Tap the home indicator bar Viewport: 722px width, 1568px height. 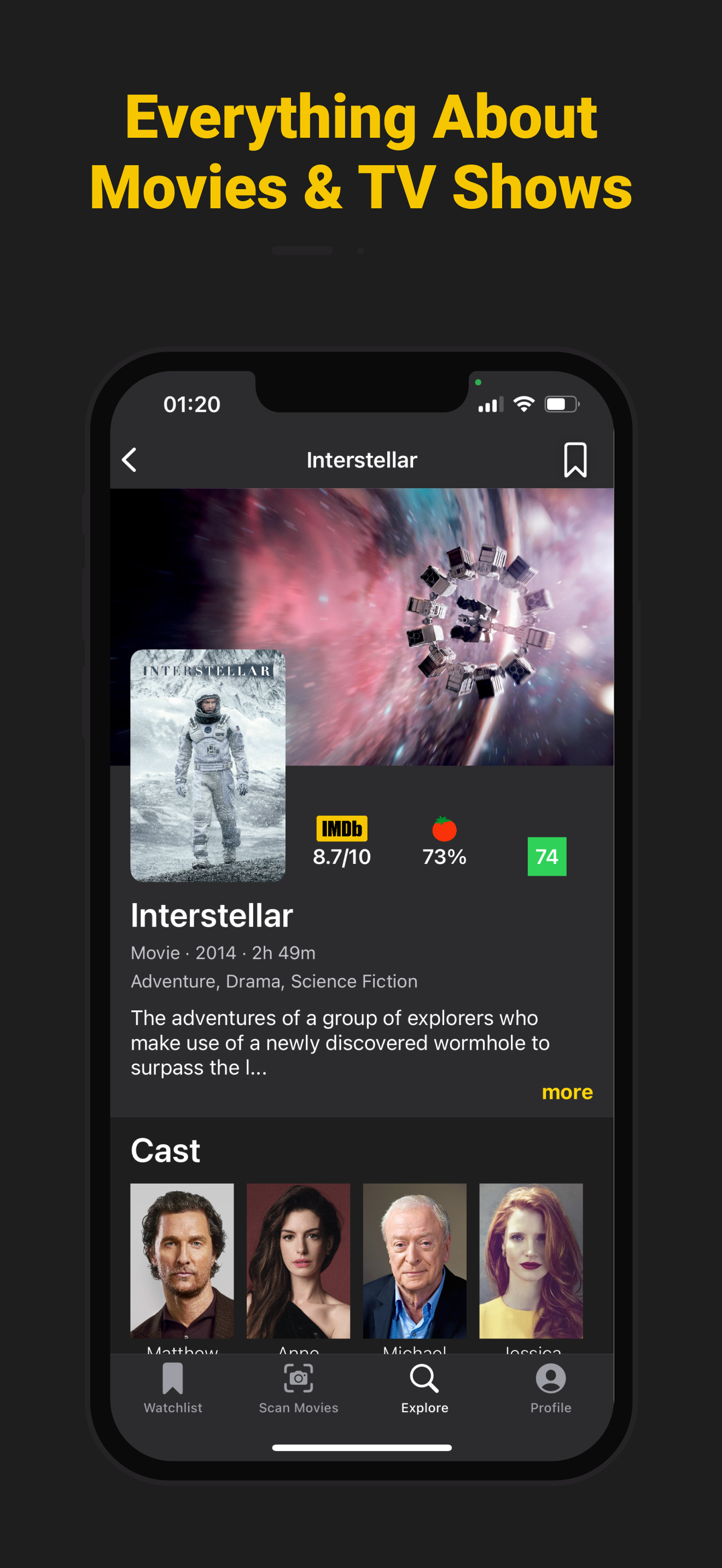pyautogui.click(x=362, y=1448)
